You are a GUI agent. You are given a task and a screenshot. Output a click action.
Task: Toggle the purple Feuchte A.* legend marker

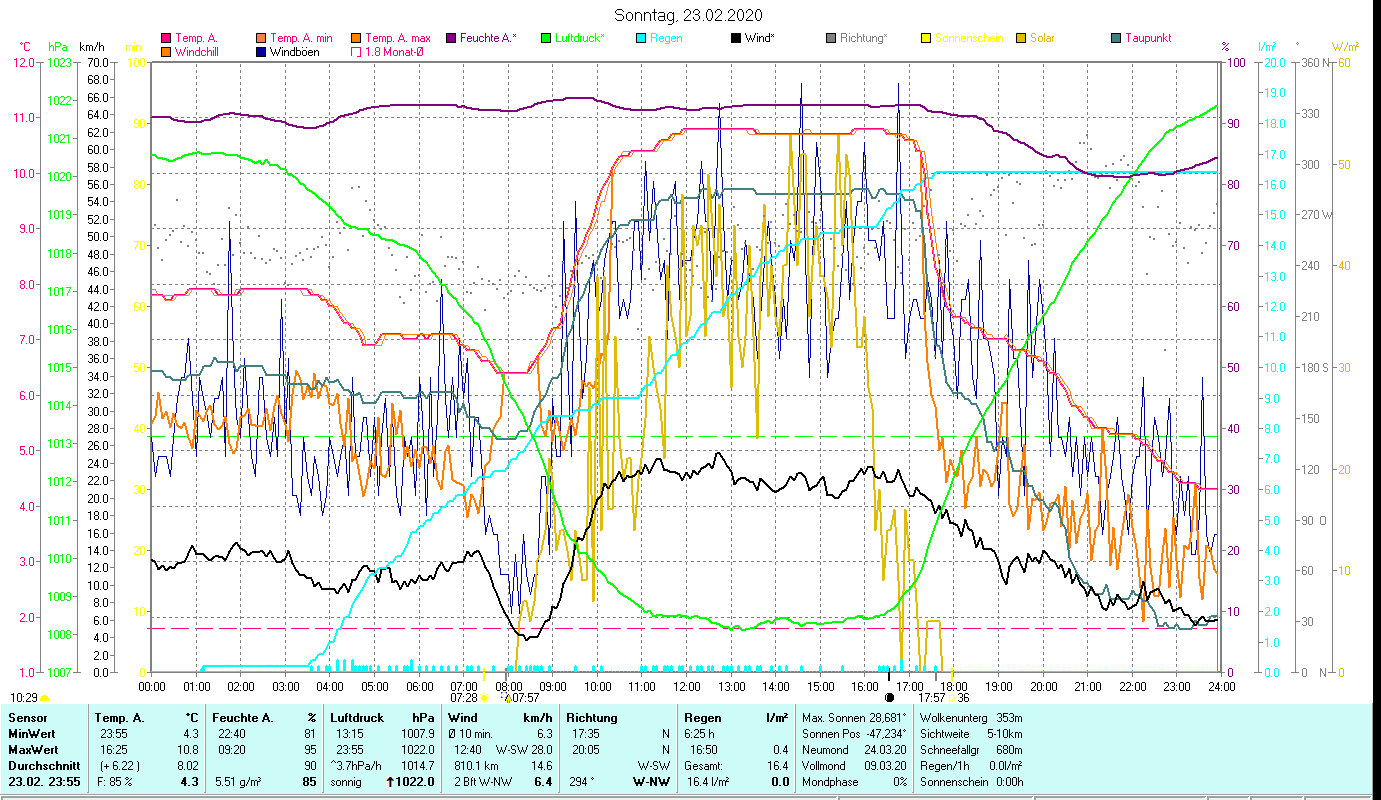[451, 38]
